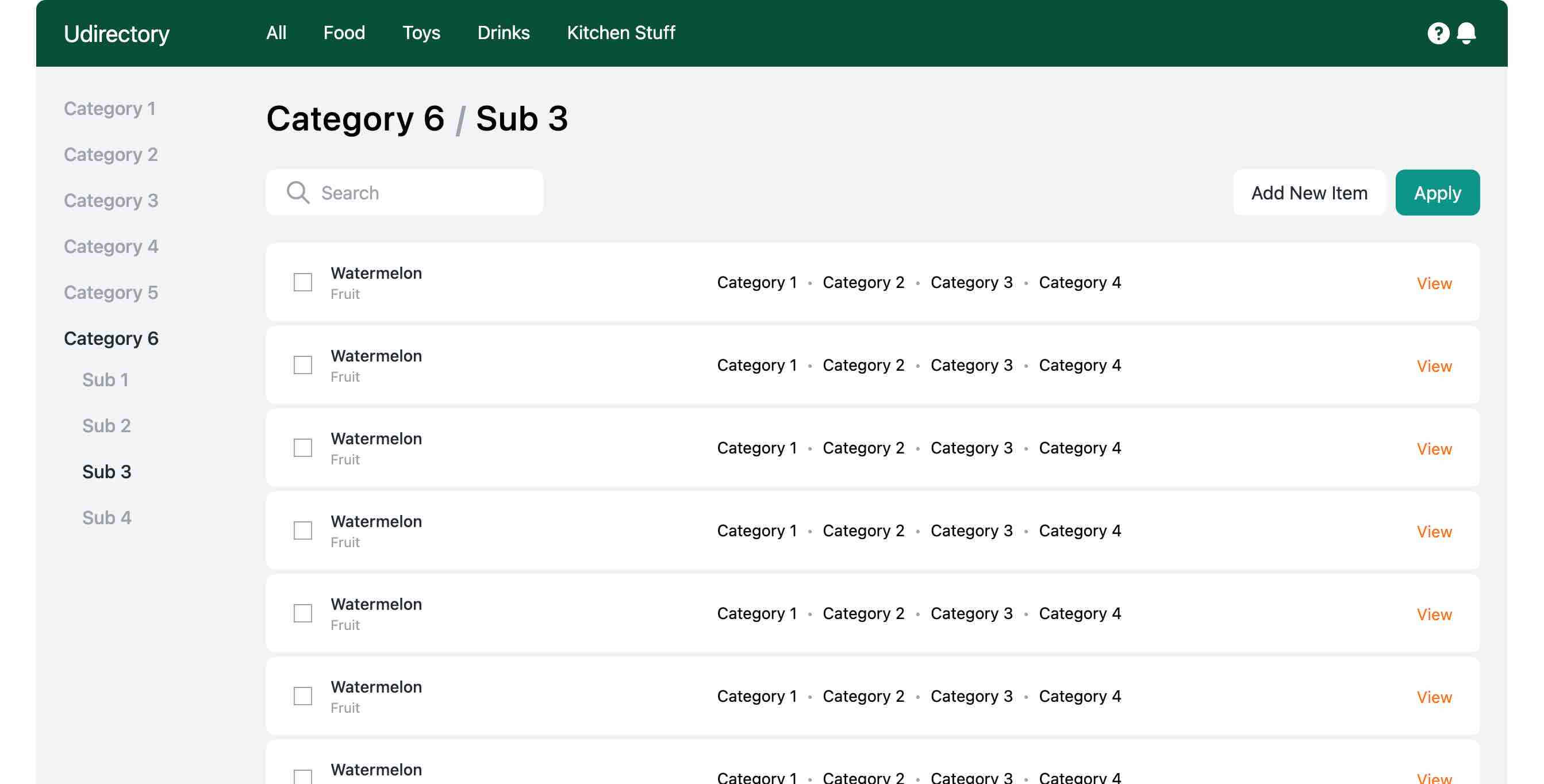Click Category 4 tag in second row

pos(1080,365)
